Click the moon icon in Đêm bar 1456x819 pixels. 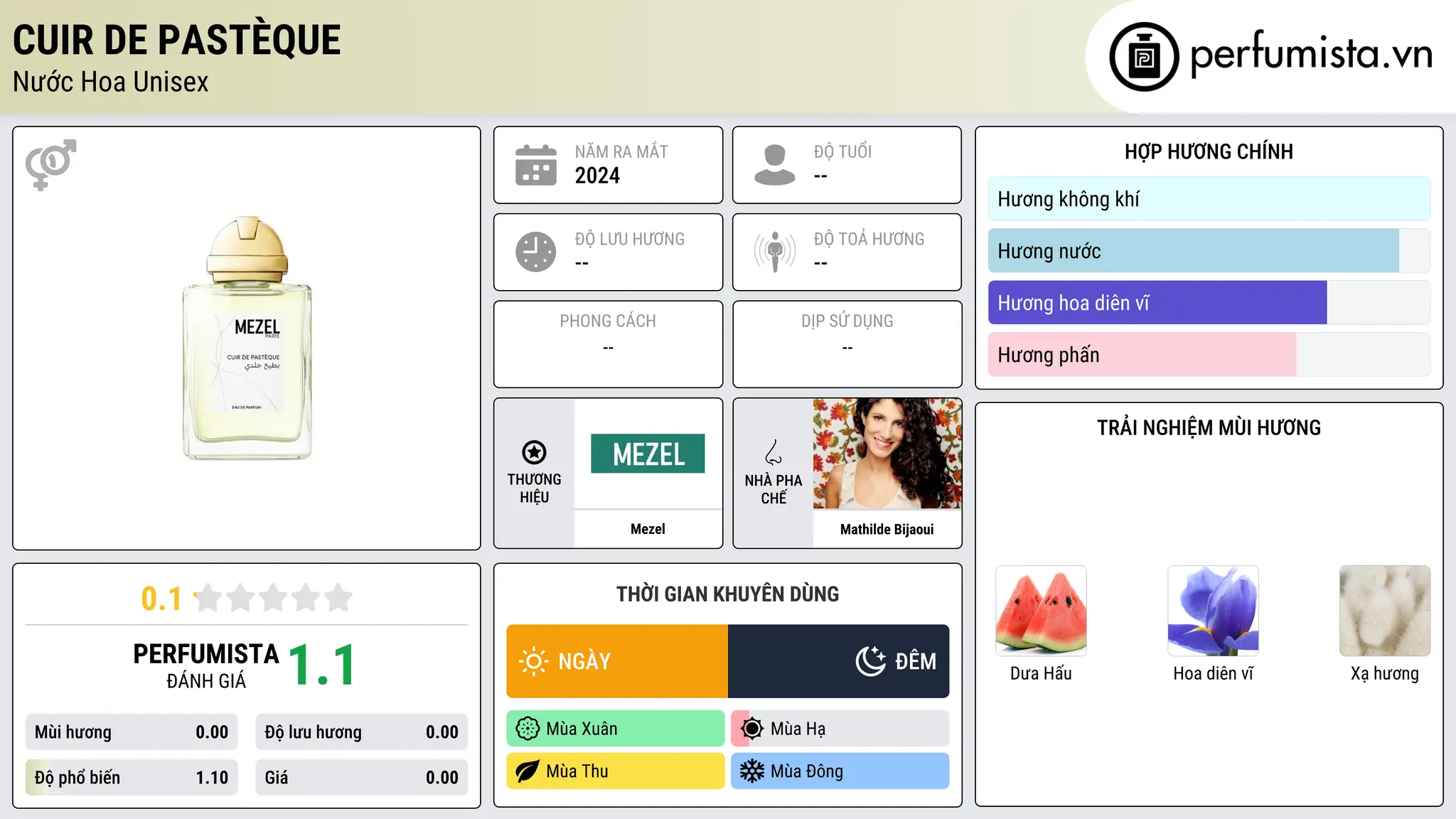[x=871, y=661]
